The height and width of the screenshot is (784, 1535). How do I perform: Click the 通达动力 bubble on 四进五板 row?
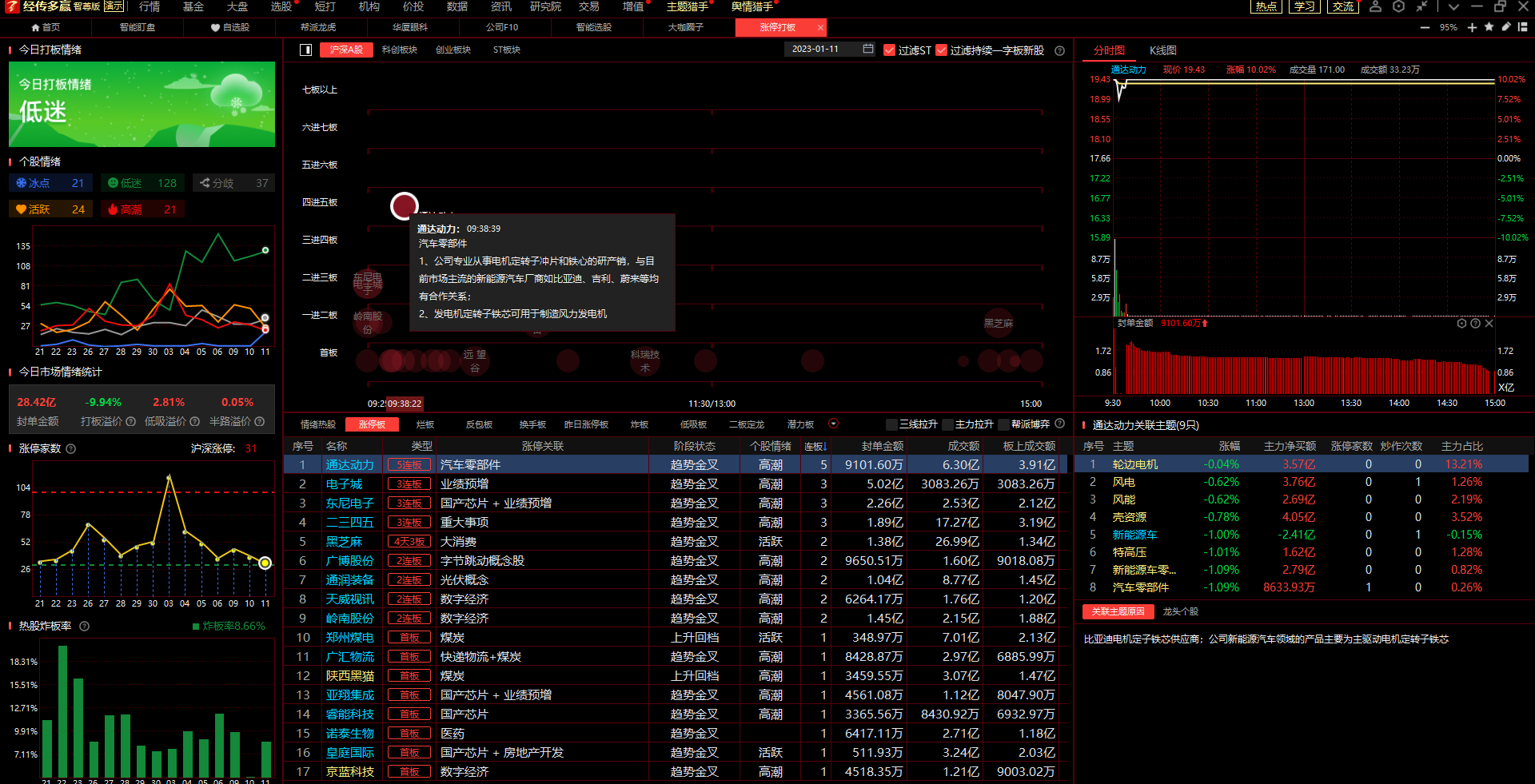405,206
